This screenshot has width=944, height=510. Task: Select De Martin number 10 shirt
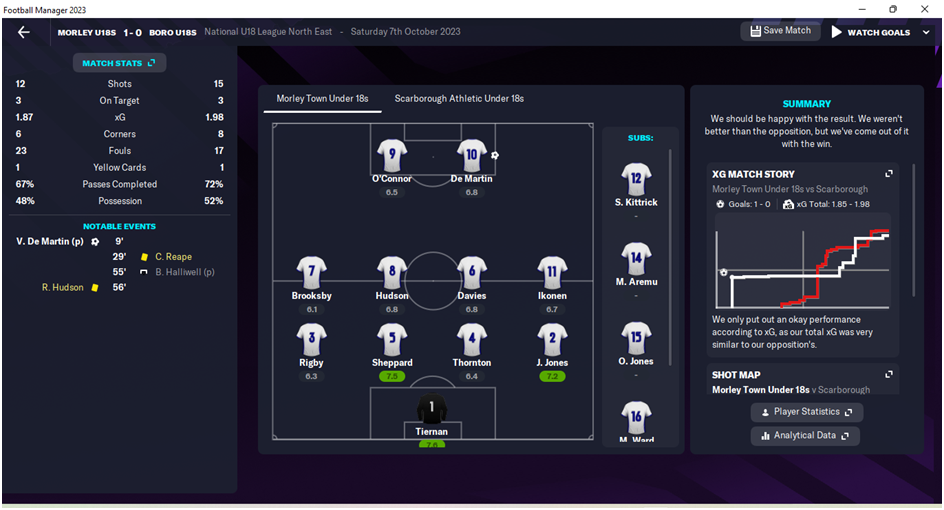point(471,156)
